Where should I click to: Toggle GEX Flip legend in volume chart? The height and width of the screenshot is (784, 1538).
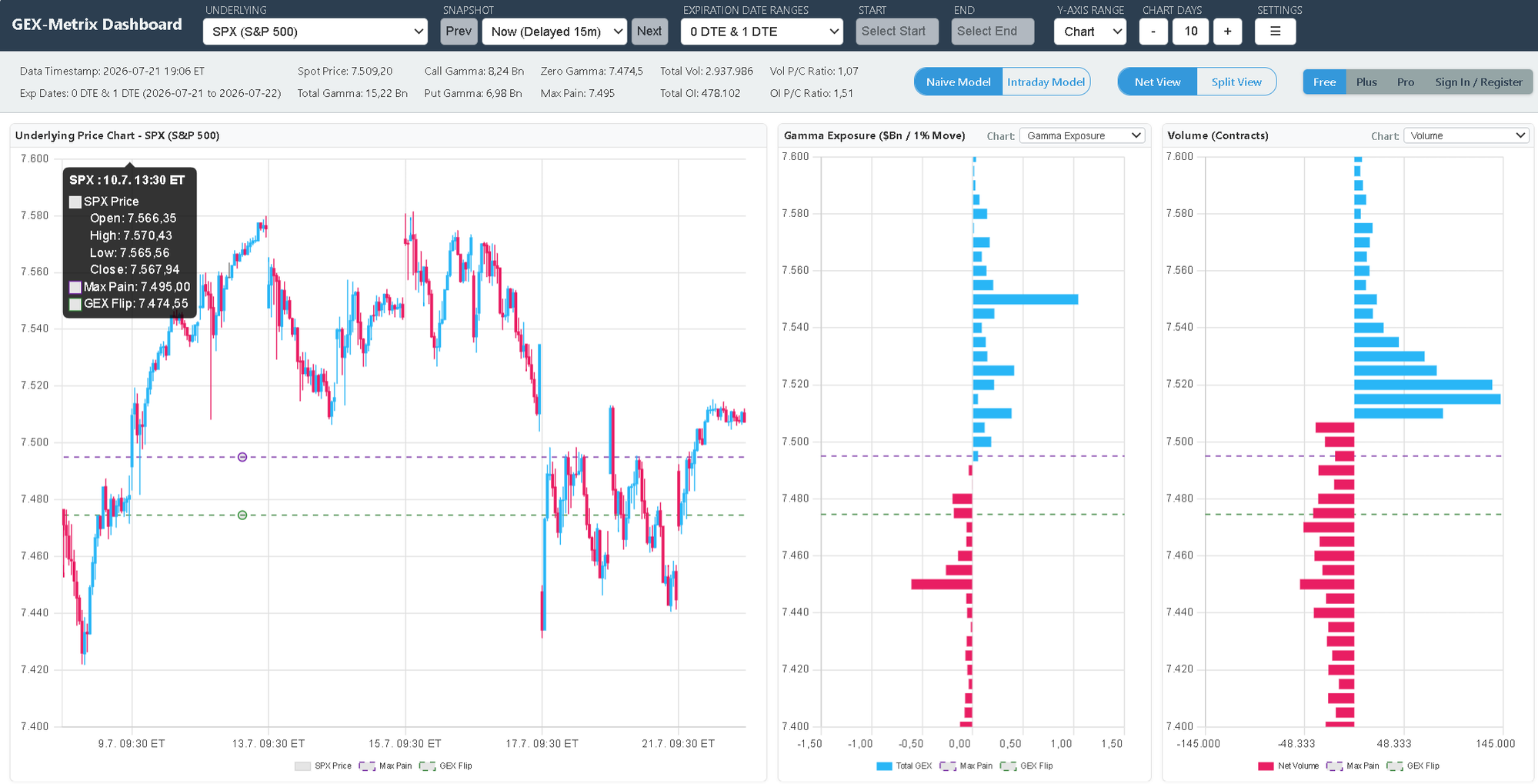tap(1413, 766)
